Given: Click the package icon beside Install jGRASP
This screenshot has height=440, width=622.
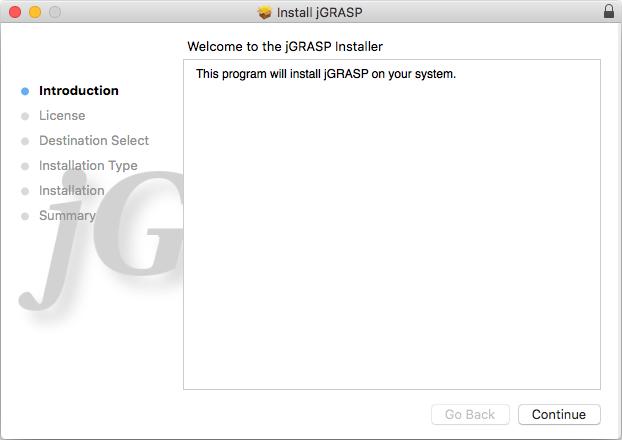Looking at the screenshot, I should click(x=264, y=12).
